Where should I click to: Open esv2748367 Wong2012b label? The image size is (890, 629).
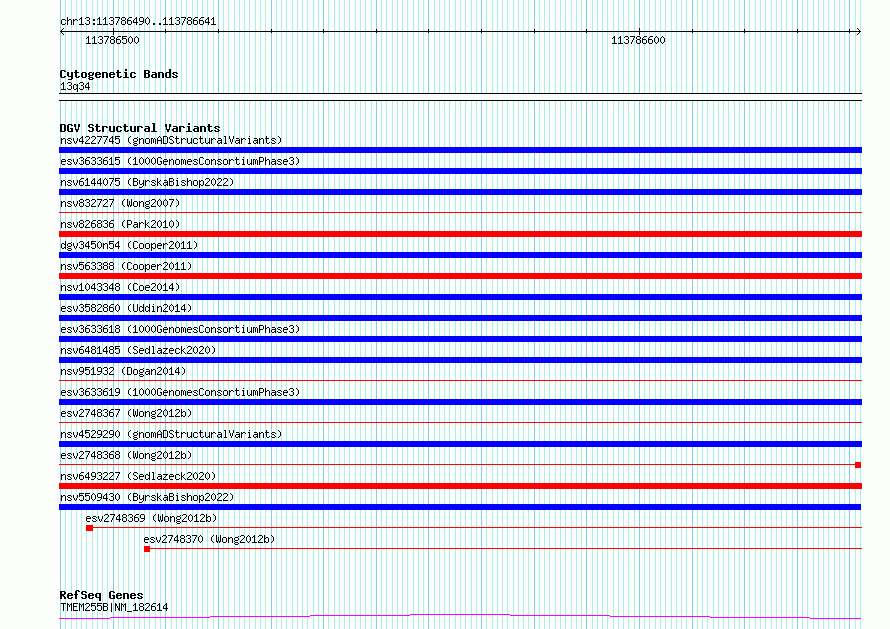click(126, 413)
